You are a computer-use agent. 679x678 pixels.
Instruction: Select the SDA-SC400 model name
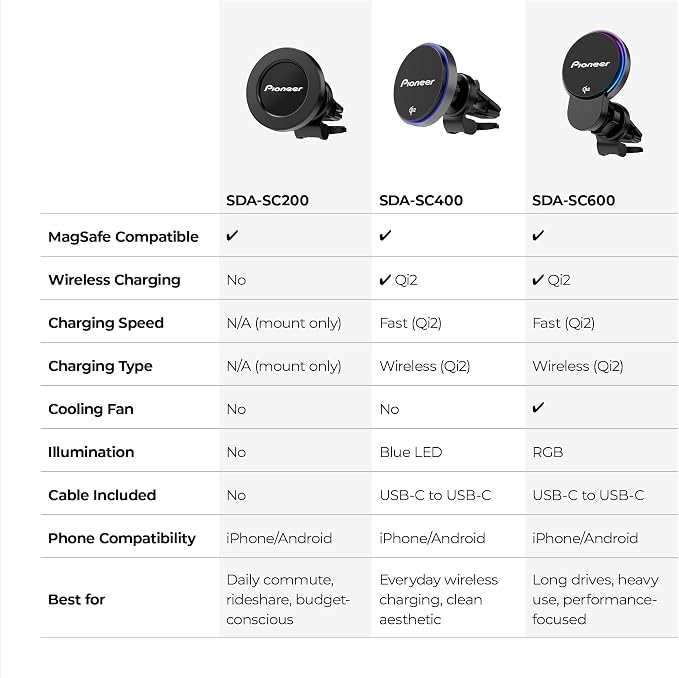[x=421, y=200]
